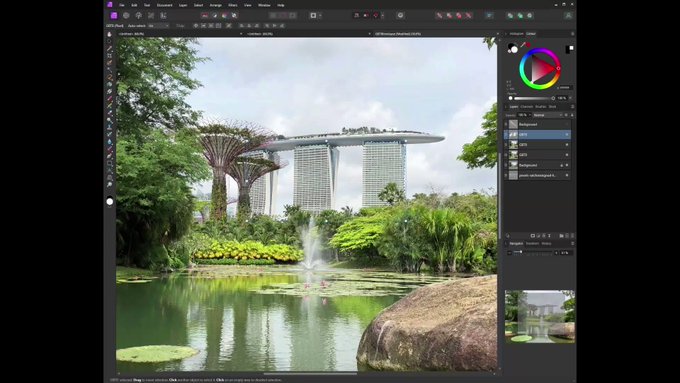This screenshot has width=680, height=383.
Task: Open the Filters menu
Action: [x=232, y=5]
